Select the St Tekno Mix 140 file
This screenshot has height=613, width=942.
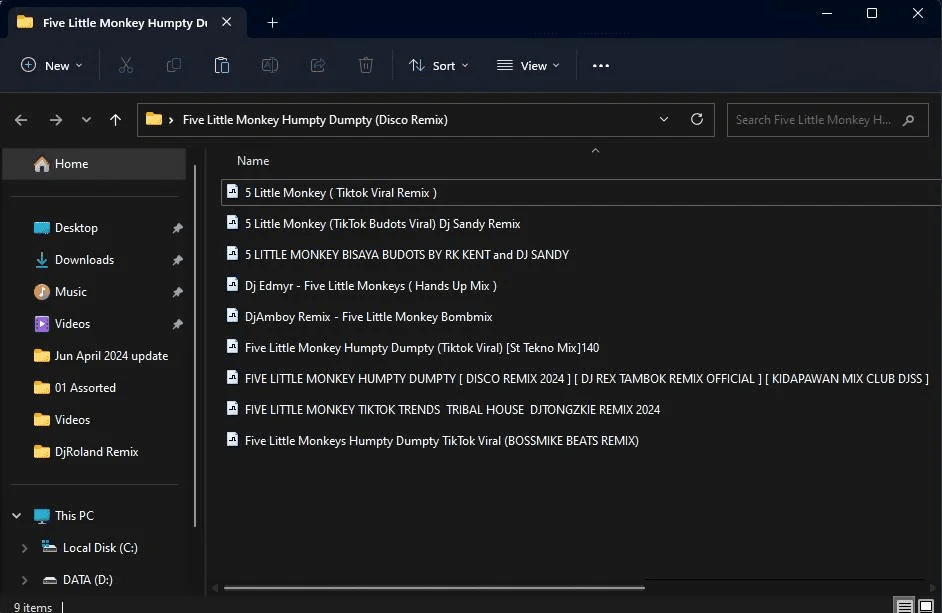422,348
